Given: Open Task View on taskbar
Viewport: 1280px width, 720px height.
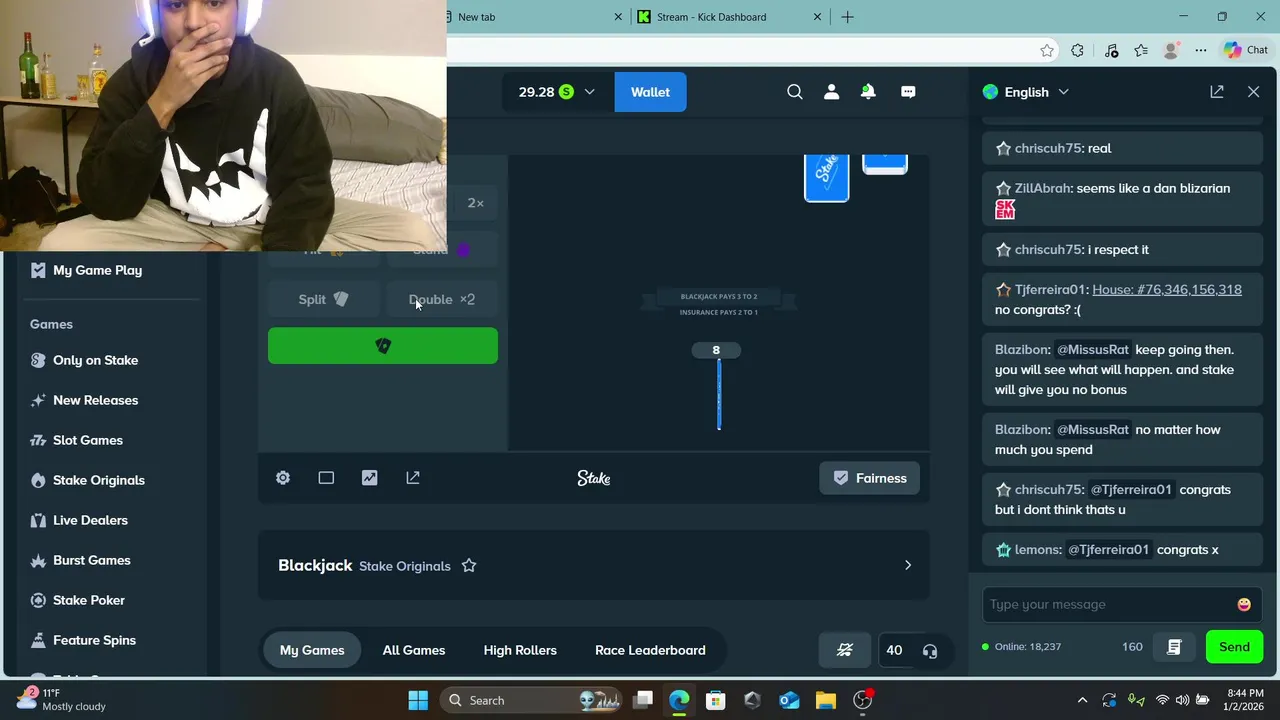Looking at the screenshot, I should point(643,700).
